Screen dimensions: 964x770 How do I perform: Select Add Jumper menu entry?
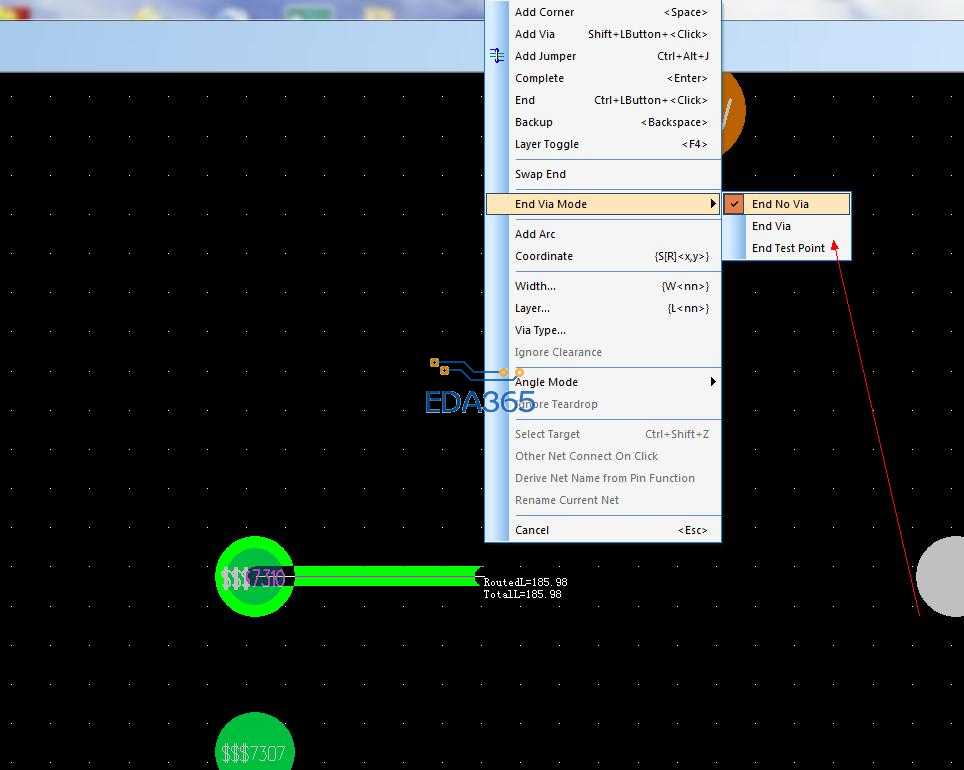click(x=602, y=56)
